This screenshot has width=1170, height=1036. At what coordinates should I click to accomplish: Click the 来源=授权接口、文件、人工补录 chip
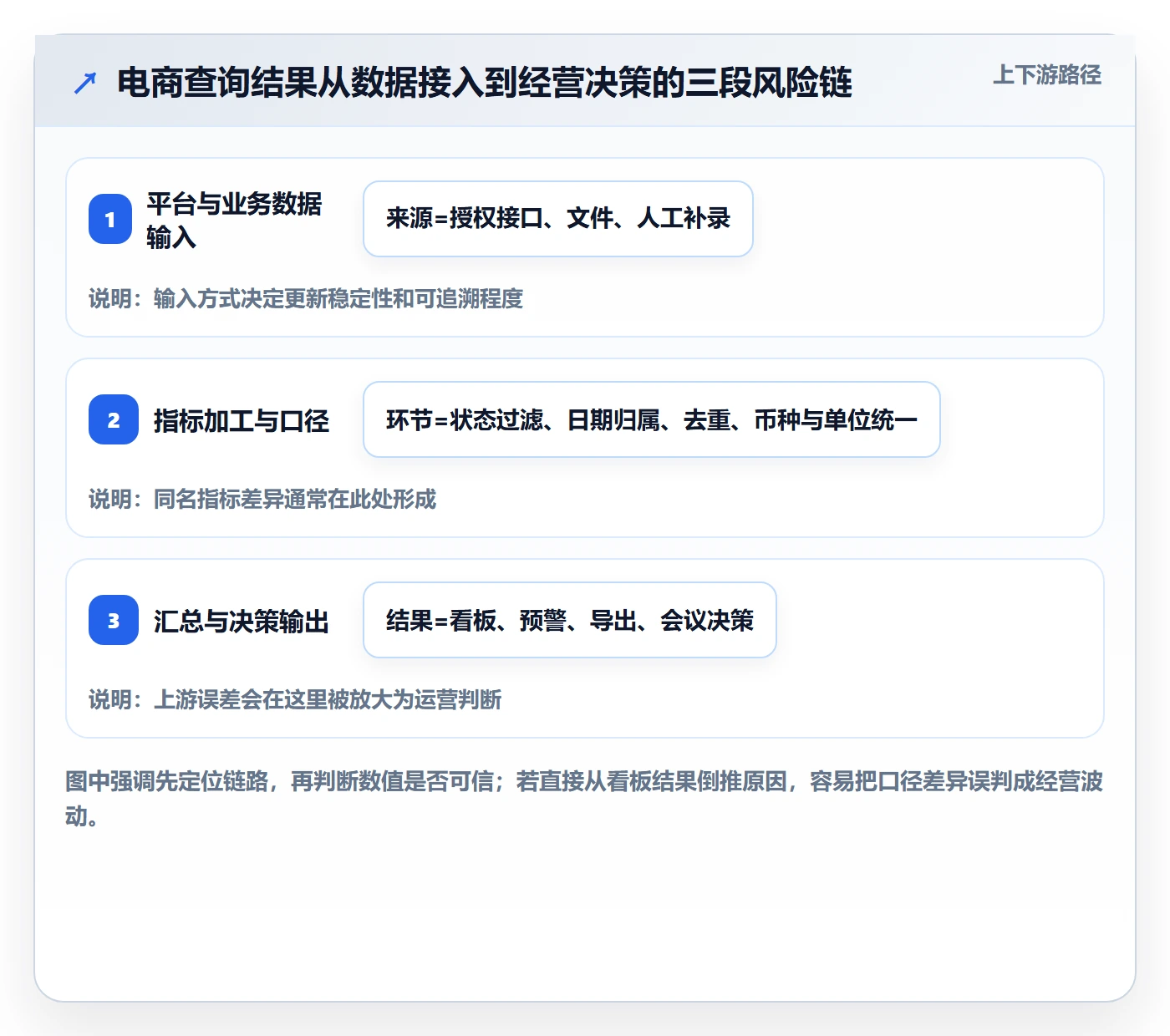pos(558,219)
